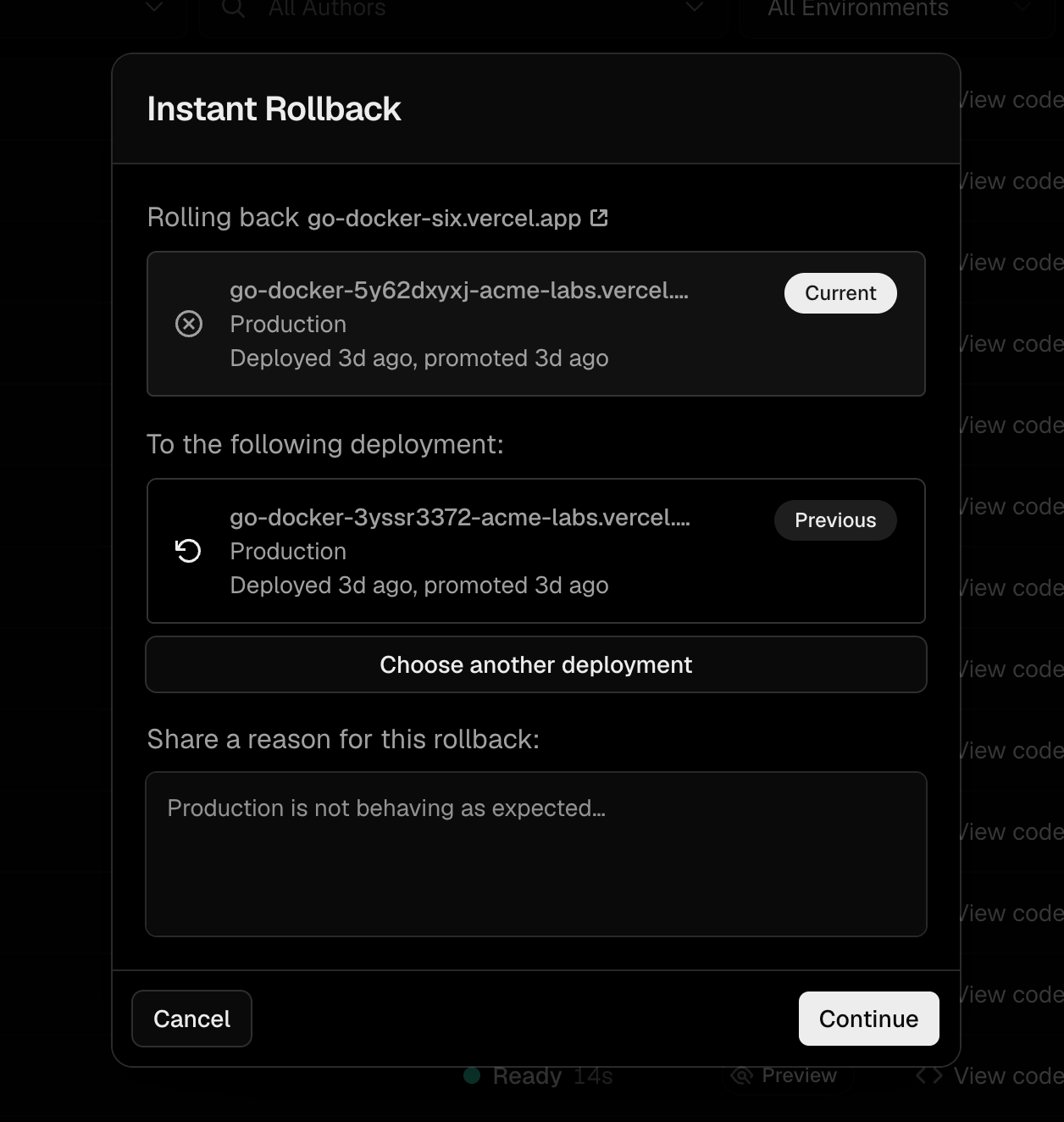Viewport: 1064px width, 1122px height.
Task: Click the search magnifier icon beside All Authors
Action: [233, 8]
